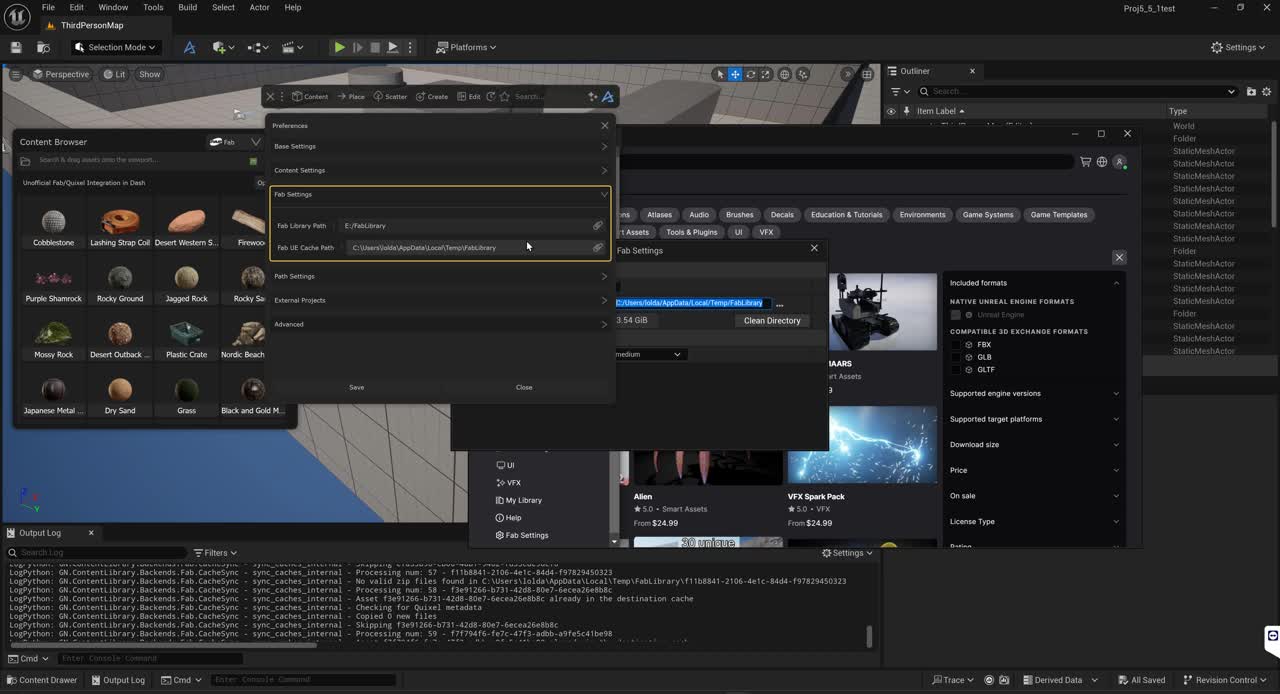Open the File menu
This screenshot has height=694, width=1280.
point(48,7)
